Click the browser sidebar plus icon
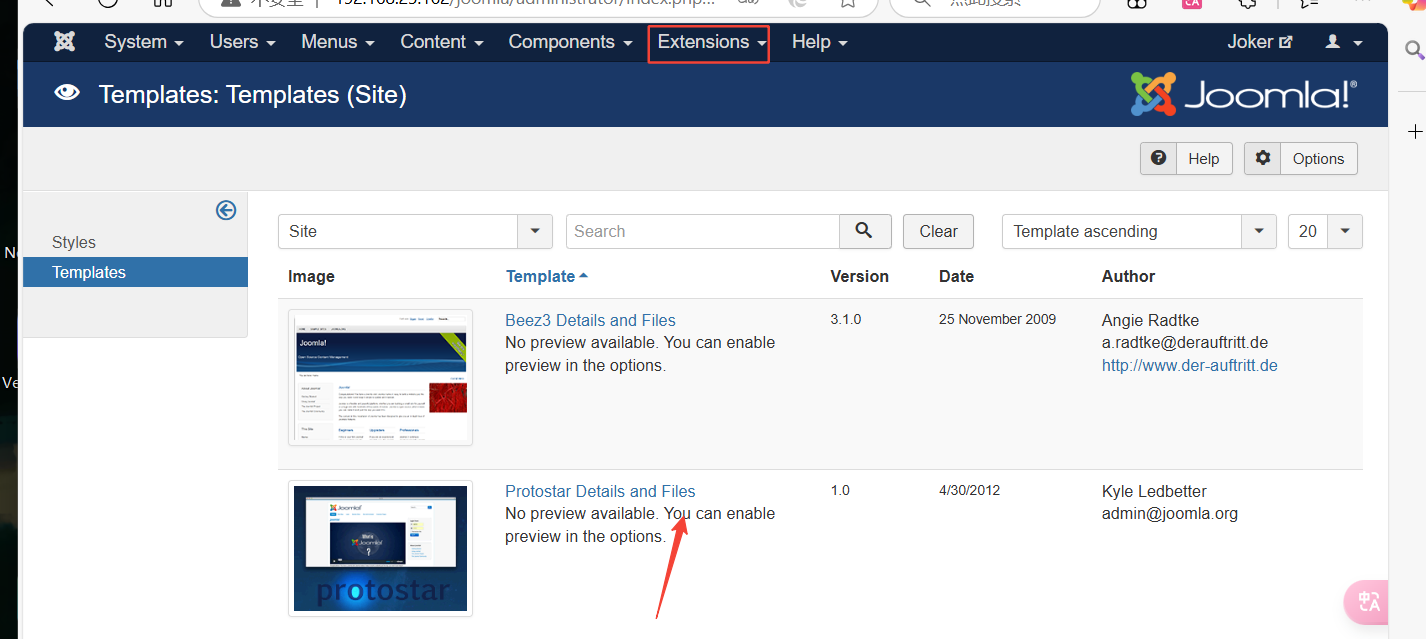1426x639 pixels. click(x=1415, y=132)
